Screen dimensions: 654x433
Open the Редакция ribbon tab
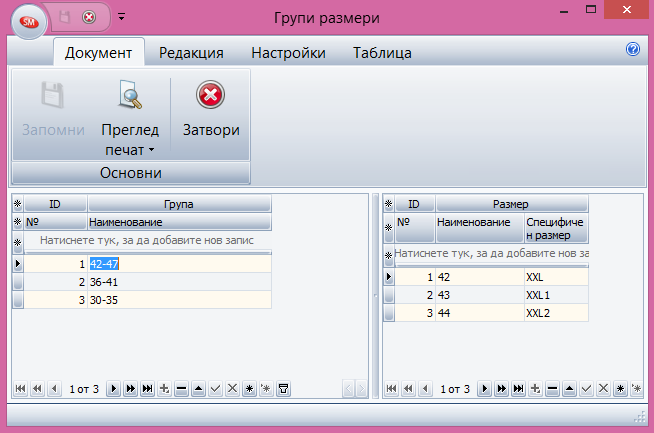[x=191, y=53]
